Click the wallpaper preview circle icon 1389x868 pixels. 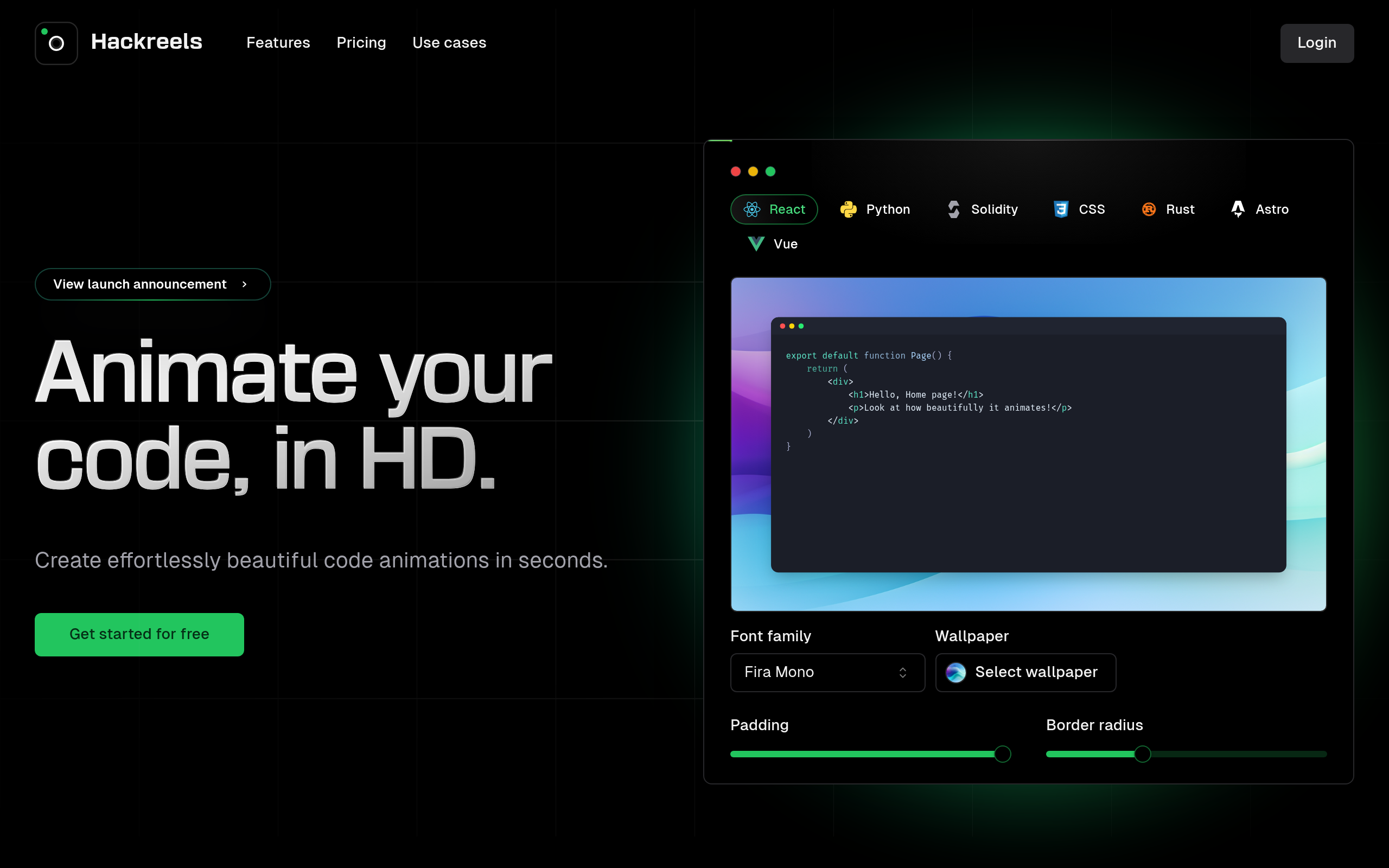(x=955, y=672)
